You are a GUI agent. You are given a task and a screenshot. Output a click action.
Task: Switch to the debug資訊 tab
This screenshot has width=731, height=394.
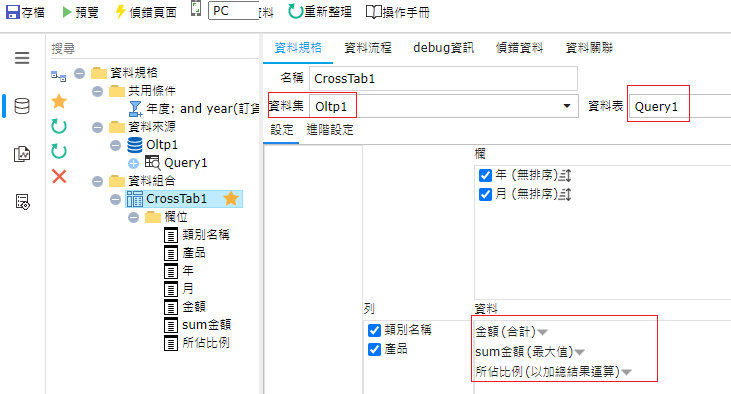pos(443,48)
